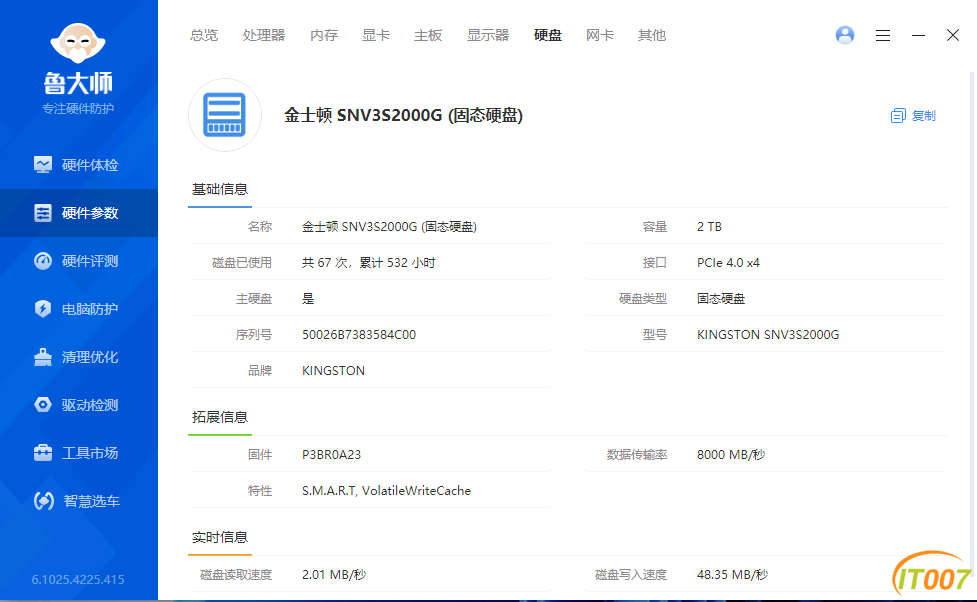The image size is (977, 602).
Task: Open 驱动检测 driver check
Action: click(79, 405)
